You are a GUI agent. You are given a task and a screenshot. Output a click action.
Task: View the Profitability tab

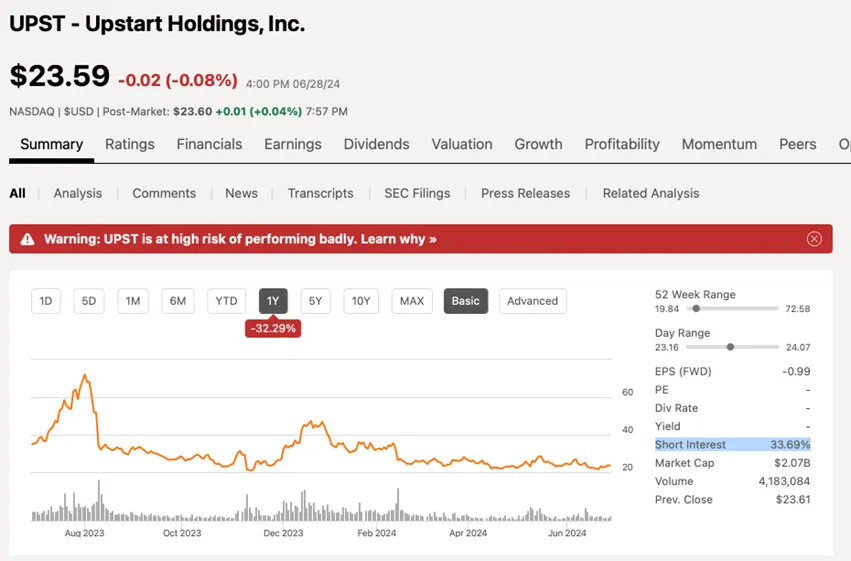622,144
